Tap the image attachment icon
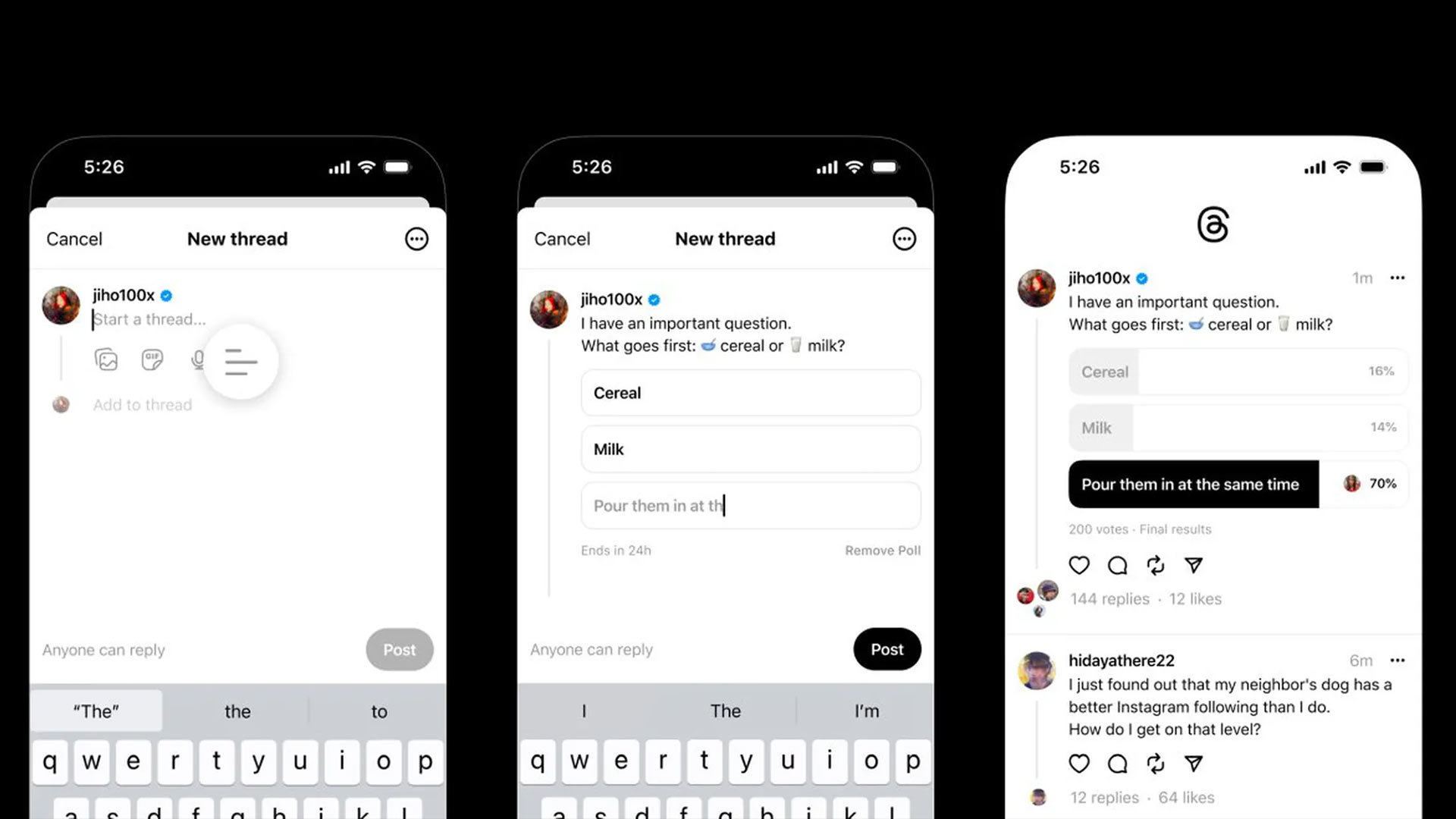 [105, 360]
